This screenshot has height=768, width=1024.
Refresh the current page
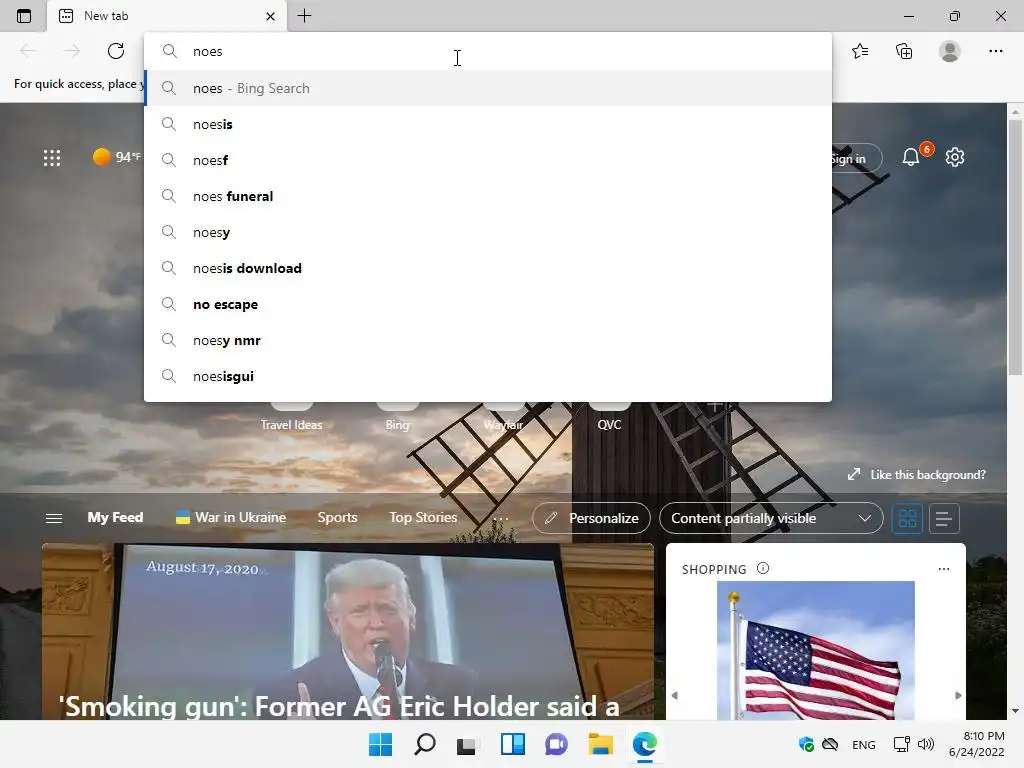point(116,51)
